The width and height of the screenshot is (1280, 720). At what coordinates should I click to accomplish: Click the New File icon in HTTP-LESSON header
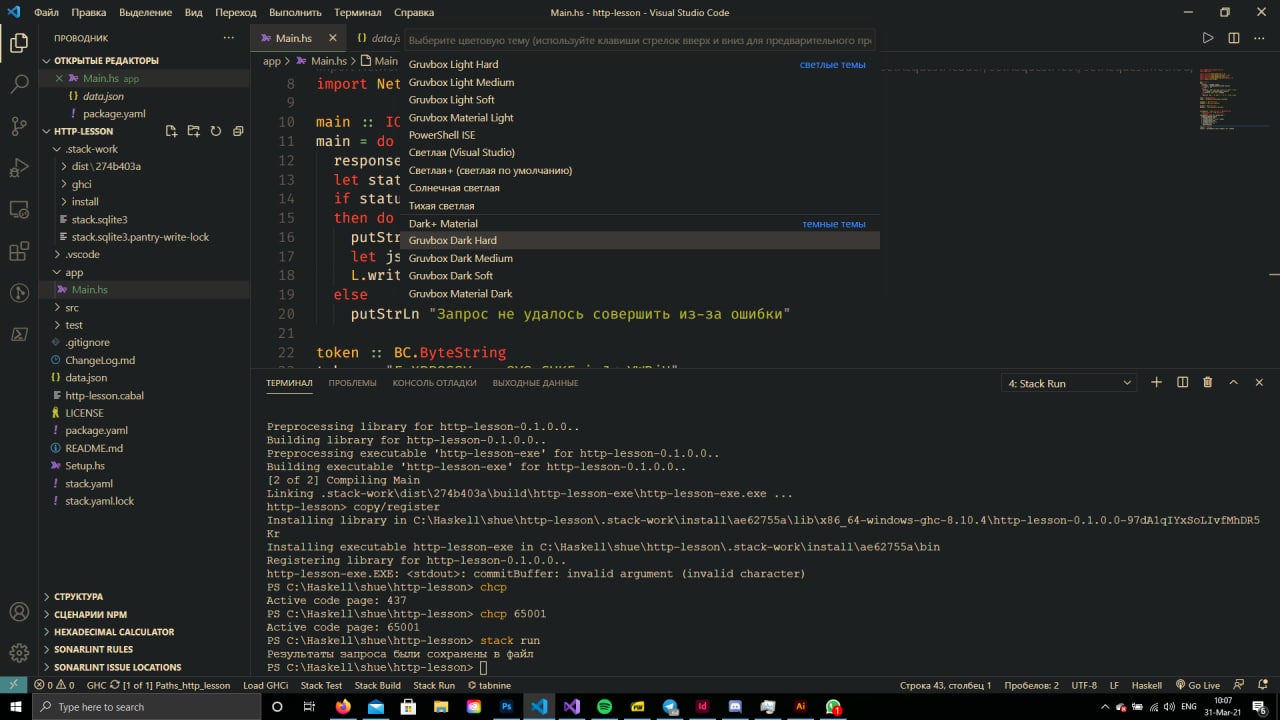171,131
